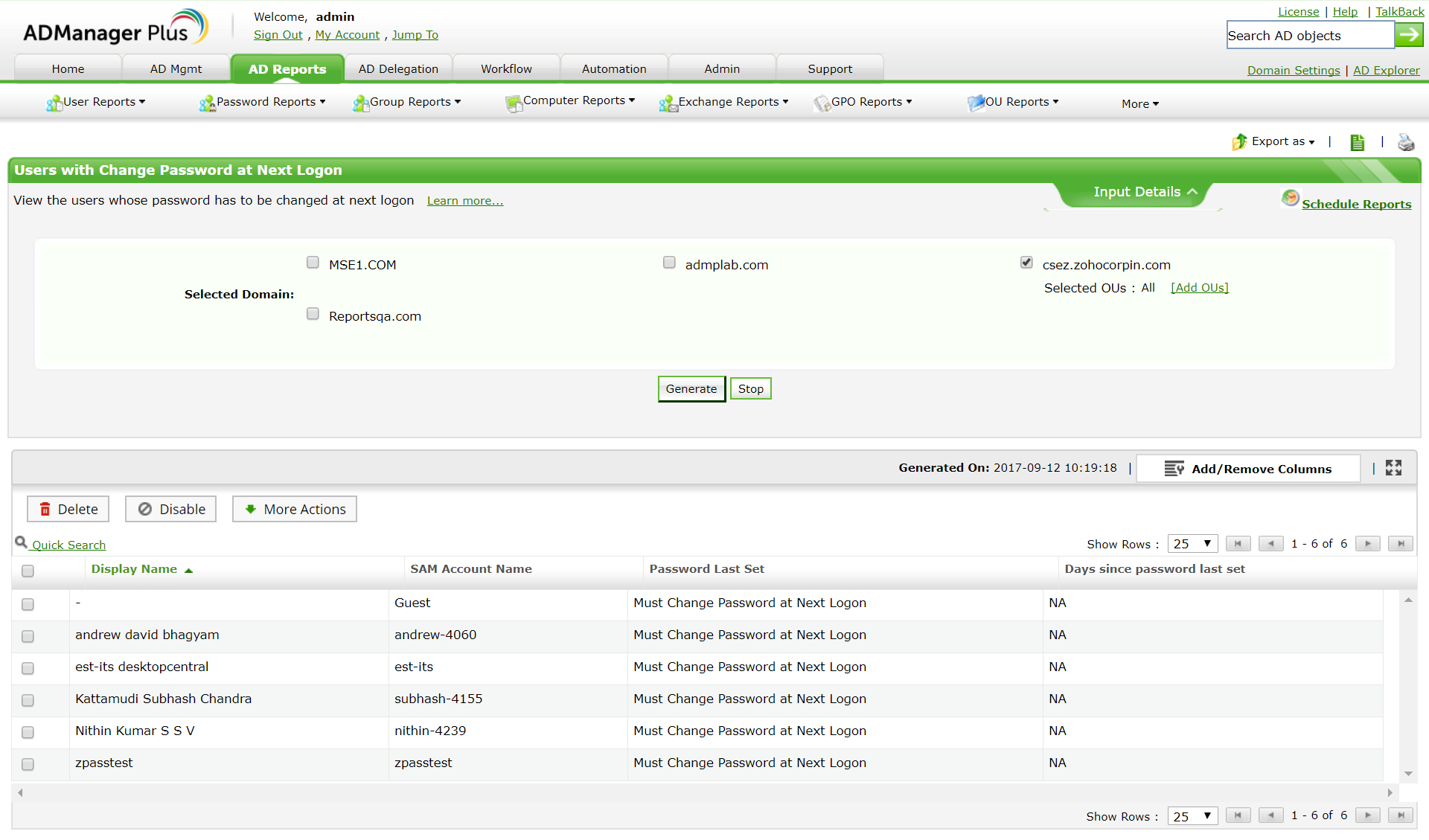Go to last page arrow icon
The width and height of the screenshot is (1429, 840).
[1401, 544]
